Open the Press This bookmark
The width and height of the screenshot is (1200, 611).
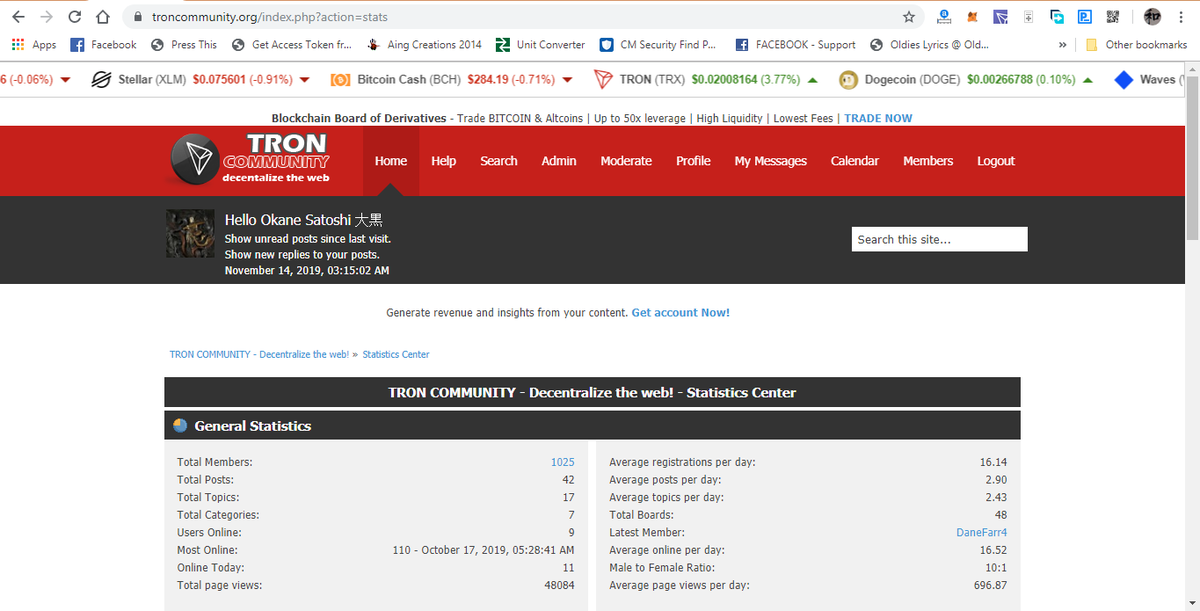[184, 44]
